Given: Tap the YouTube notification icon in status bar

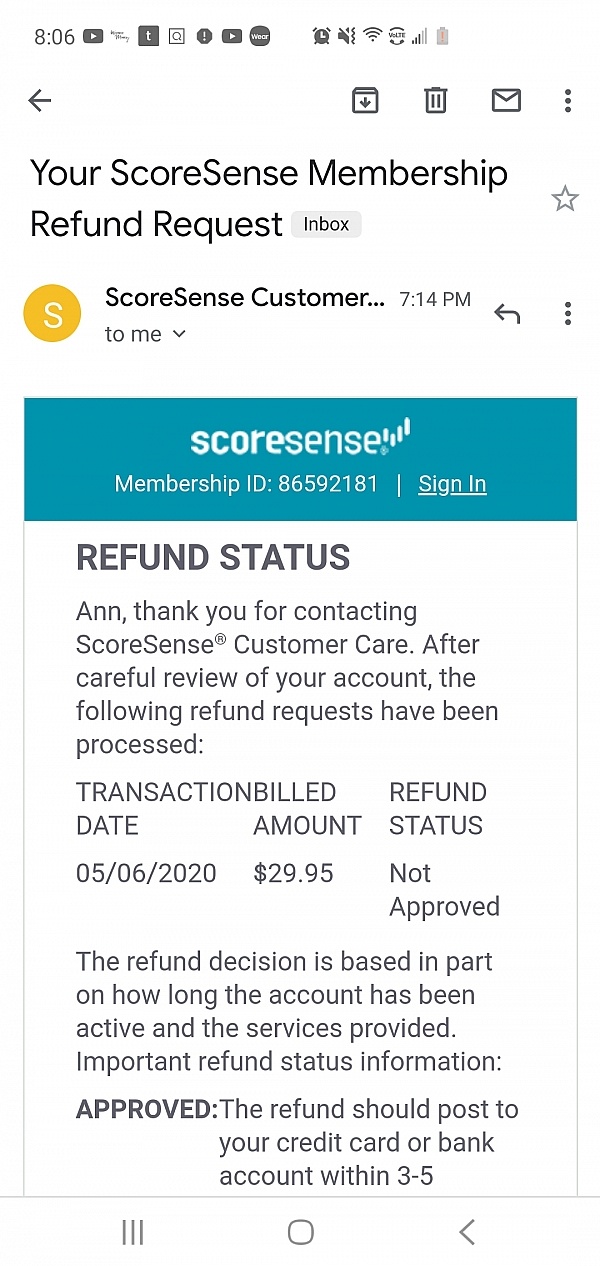Looking at the screenshot, I should pyautogui.click(x=93, y=36).
